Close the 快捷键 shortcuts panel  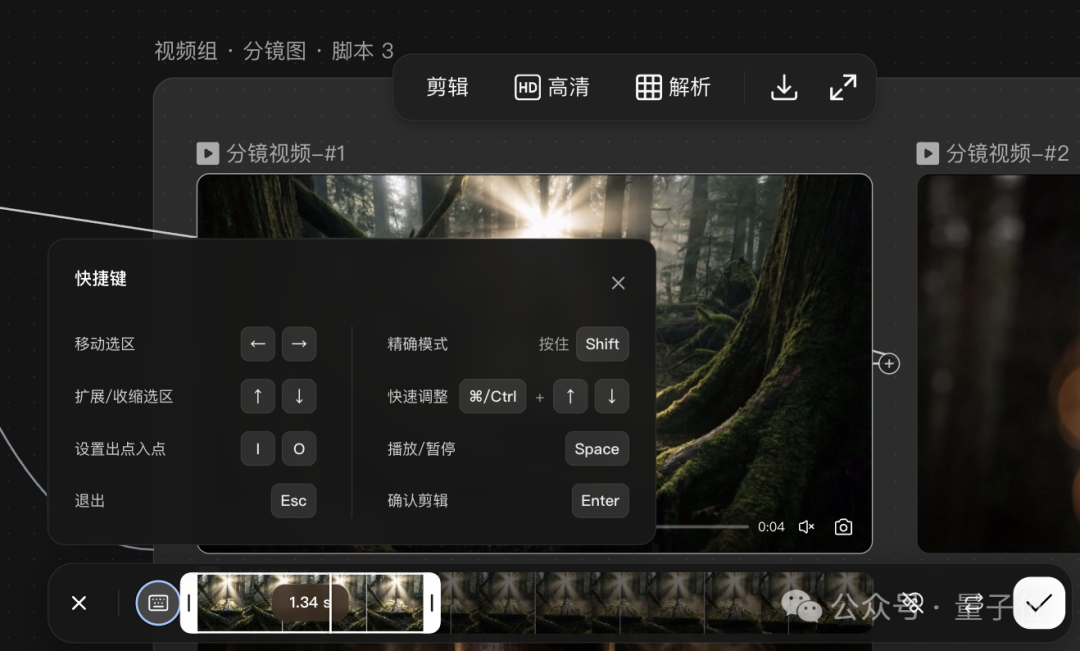click(618, 283)
